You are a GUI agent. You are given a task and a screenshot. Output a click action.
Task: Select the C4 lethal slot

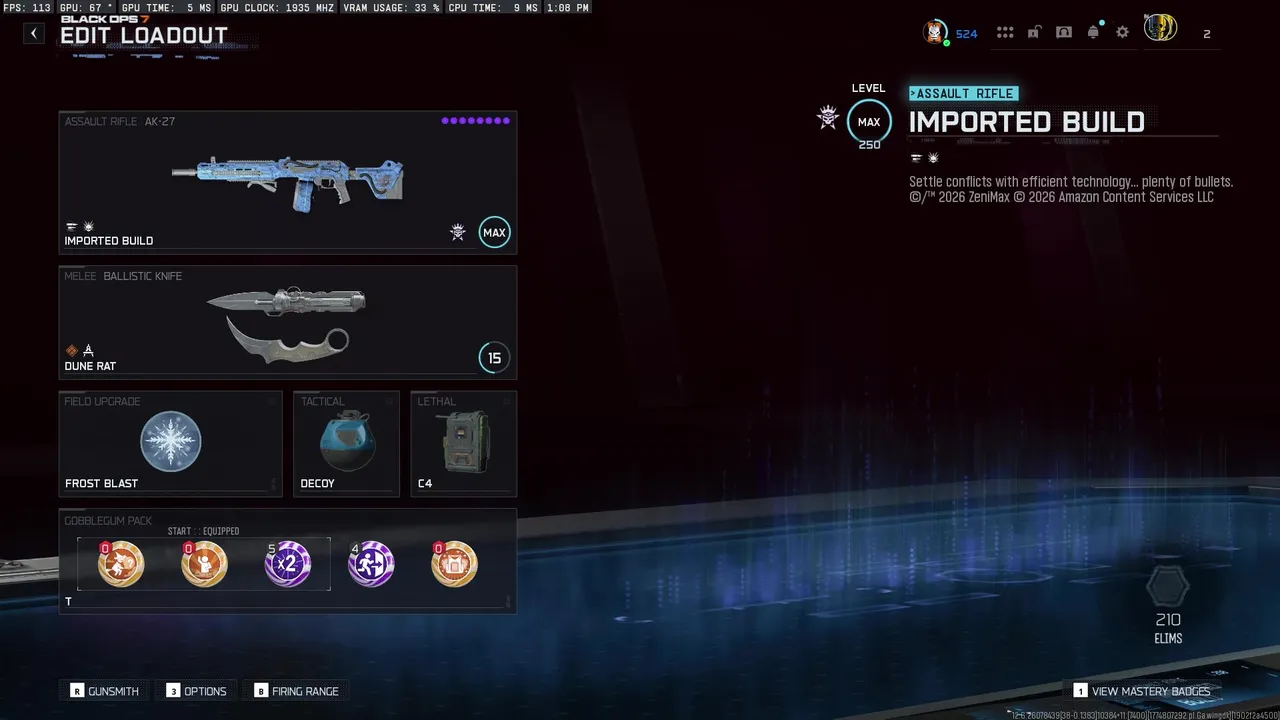(x=464, y=443)
